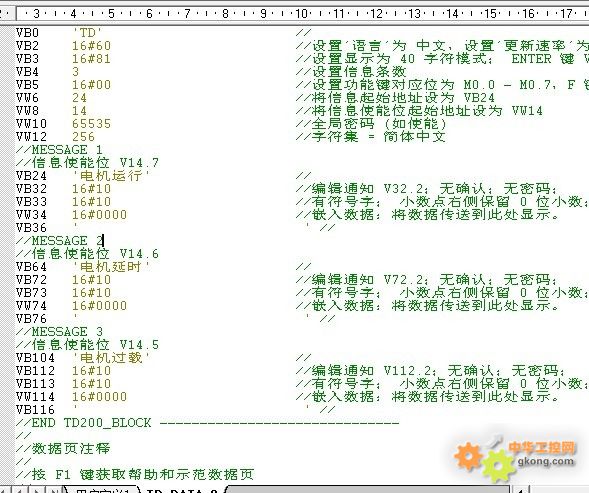Click the previous-tab navigation arrow
Viewport: 589px width, 493px height.
coord(20,490)
